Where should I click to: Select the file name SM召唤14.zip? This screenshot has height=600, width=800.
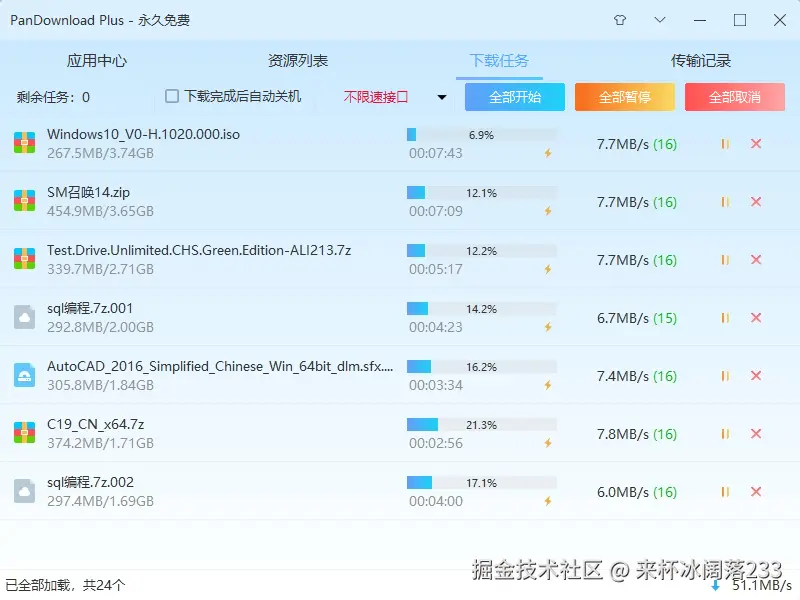tap(88, 192)
